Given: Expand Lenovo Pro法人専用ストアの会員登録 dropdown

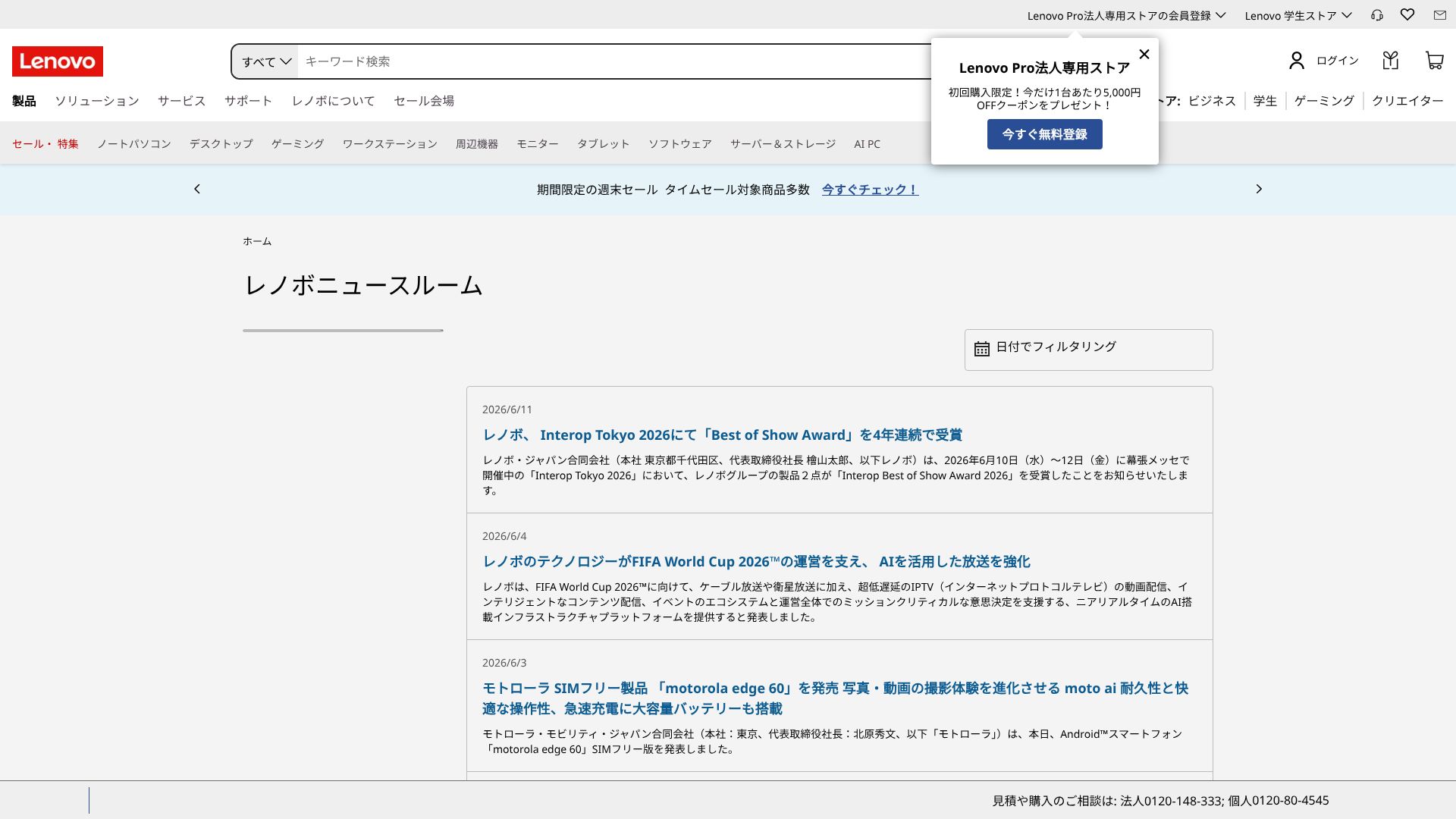Looking at the screenshot, I should [x=1127, y=15].
